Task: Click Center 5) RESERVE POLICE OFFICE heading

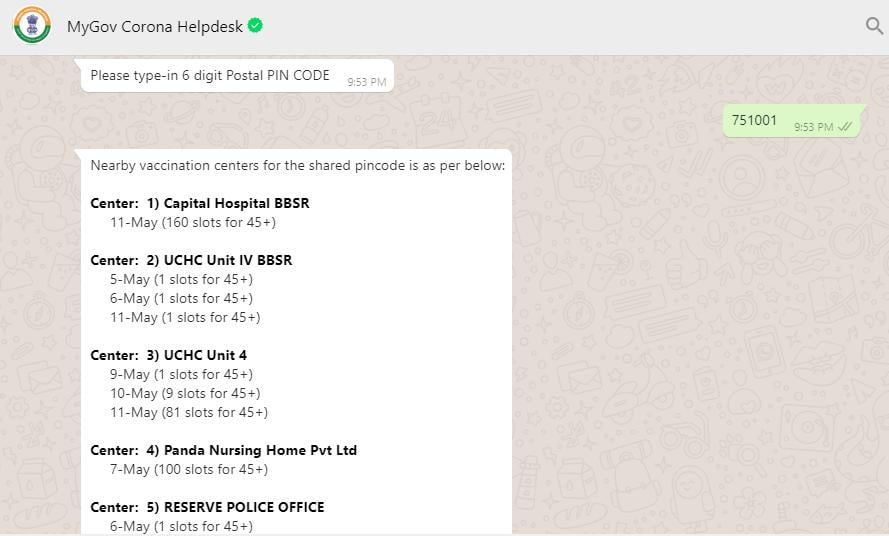Action: (x=208, y=507)
